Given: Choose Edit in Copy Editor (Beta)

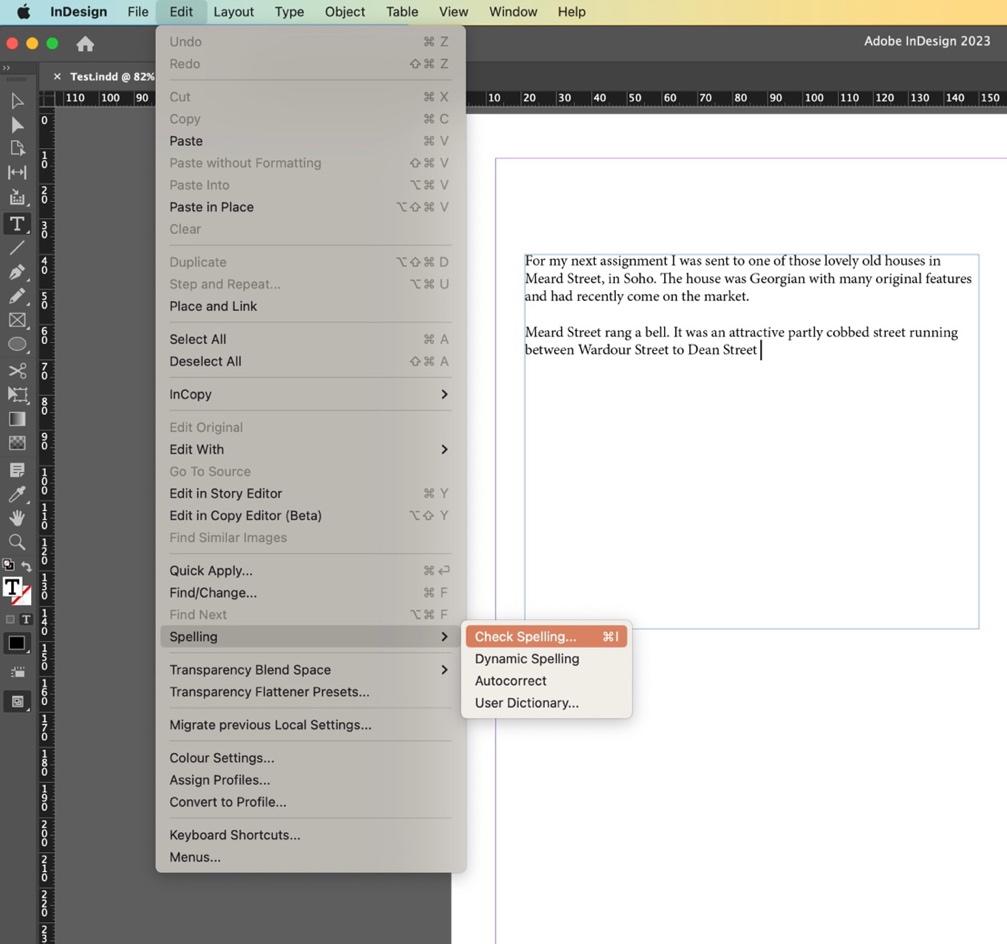Looking at the screenshot, I should (310, 516).
